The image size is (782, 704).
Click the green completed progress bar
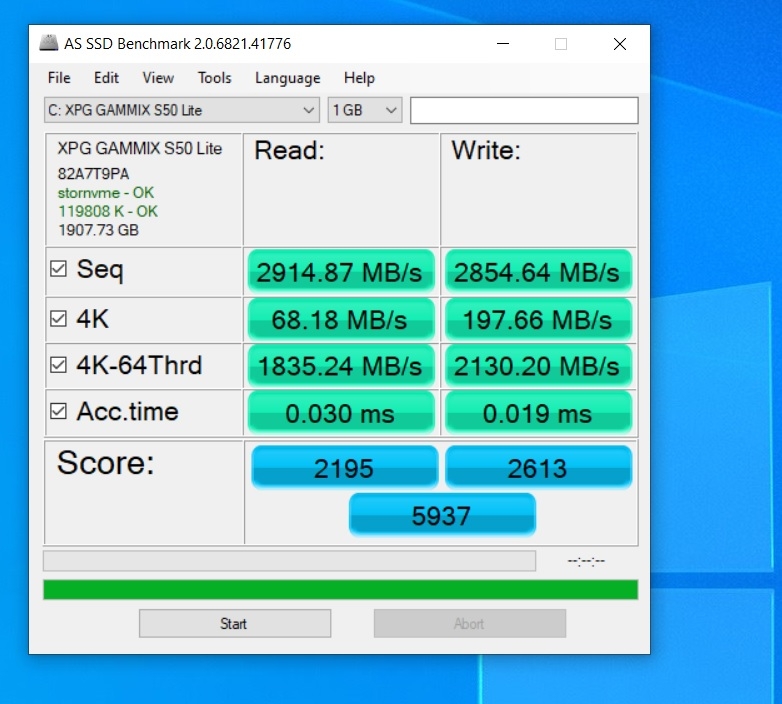coord(341,589)
